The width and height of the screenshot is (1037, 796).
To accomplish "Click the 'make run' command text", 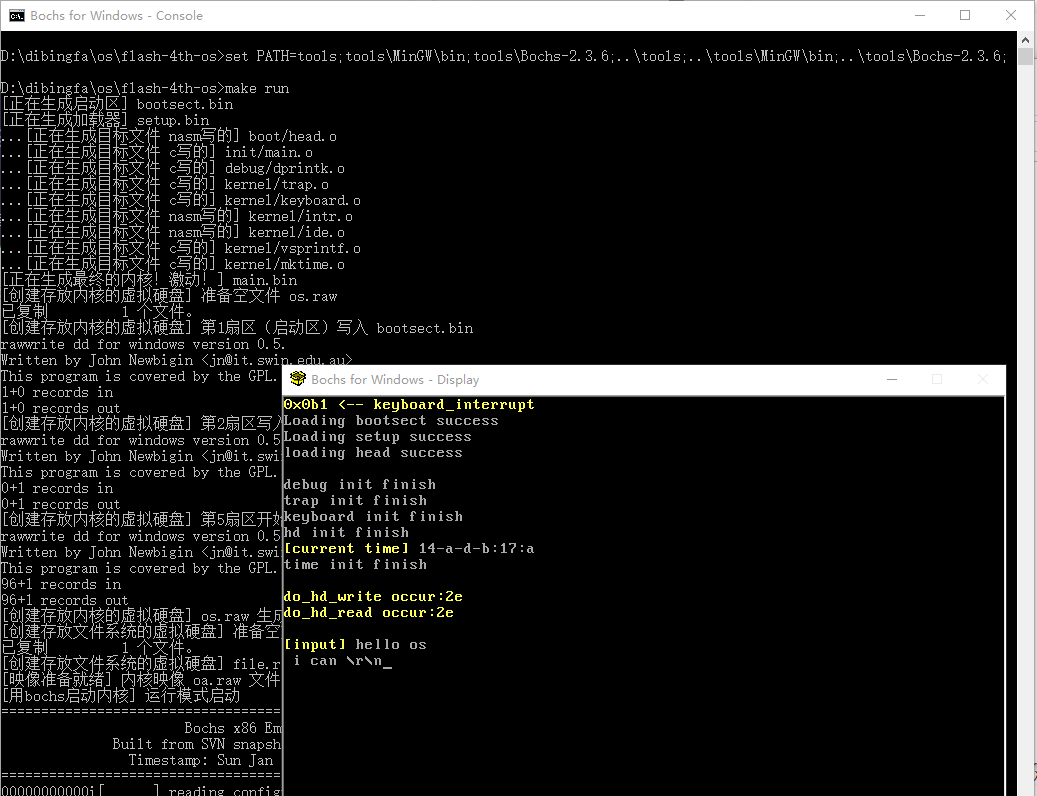I will click(257, 89).
